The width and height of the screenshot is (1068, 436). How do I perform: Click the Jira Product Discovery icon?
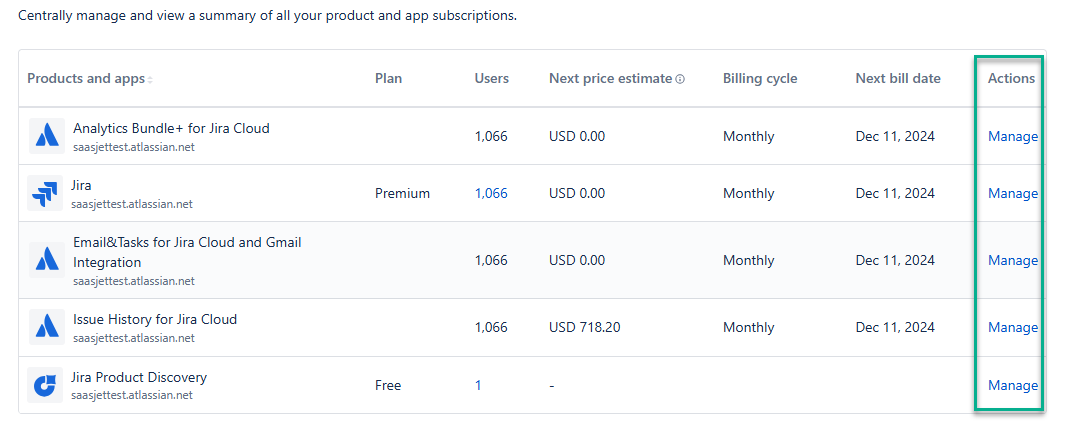45,385
